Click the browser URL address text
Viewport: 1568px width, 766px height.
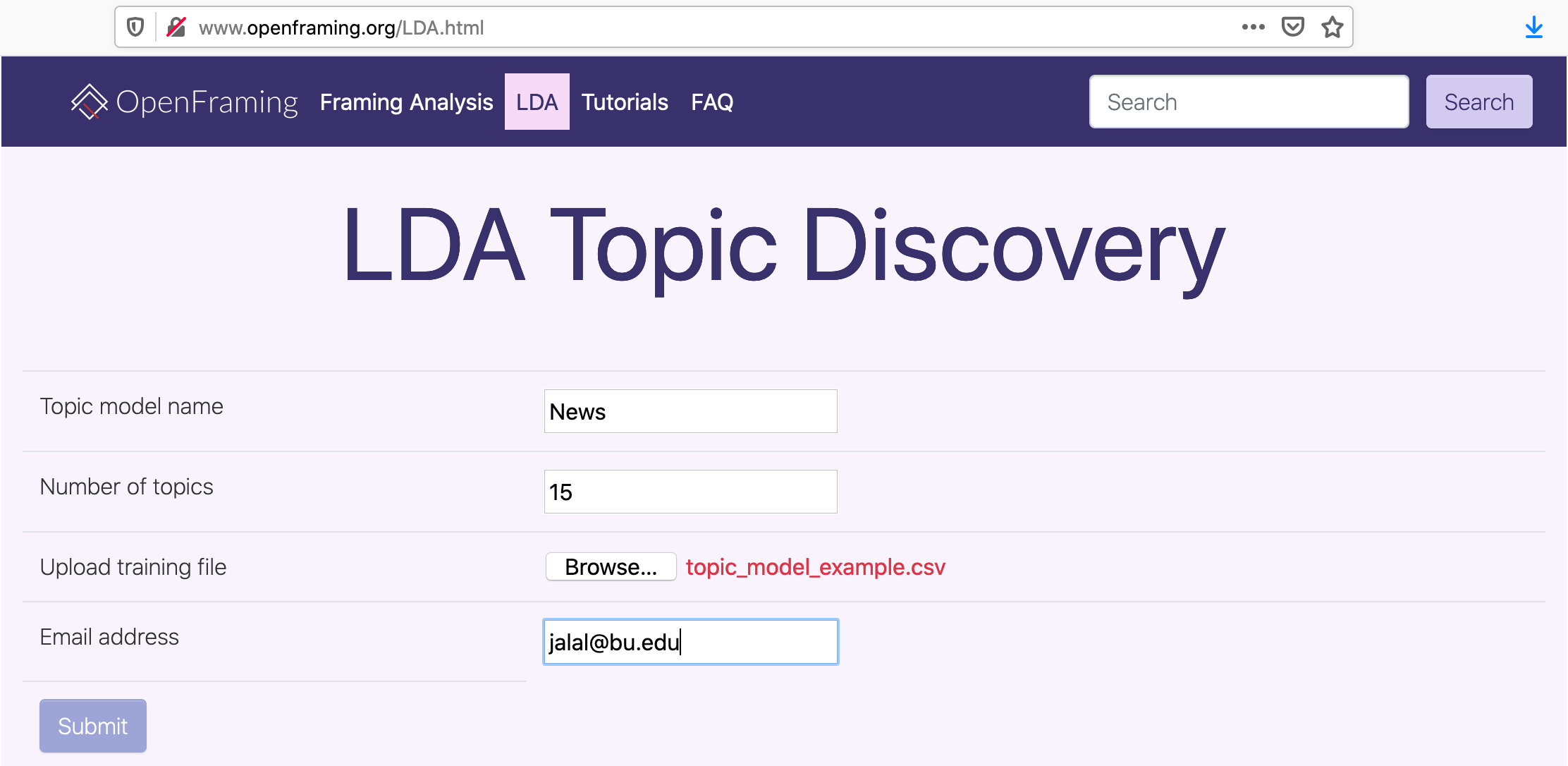(x=341, y=28)
